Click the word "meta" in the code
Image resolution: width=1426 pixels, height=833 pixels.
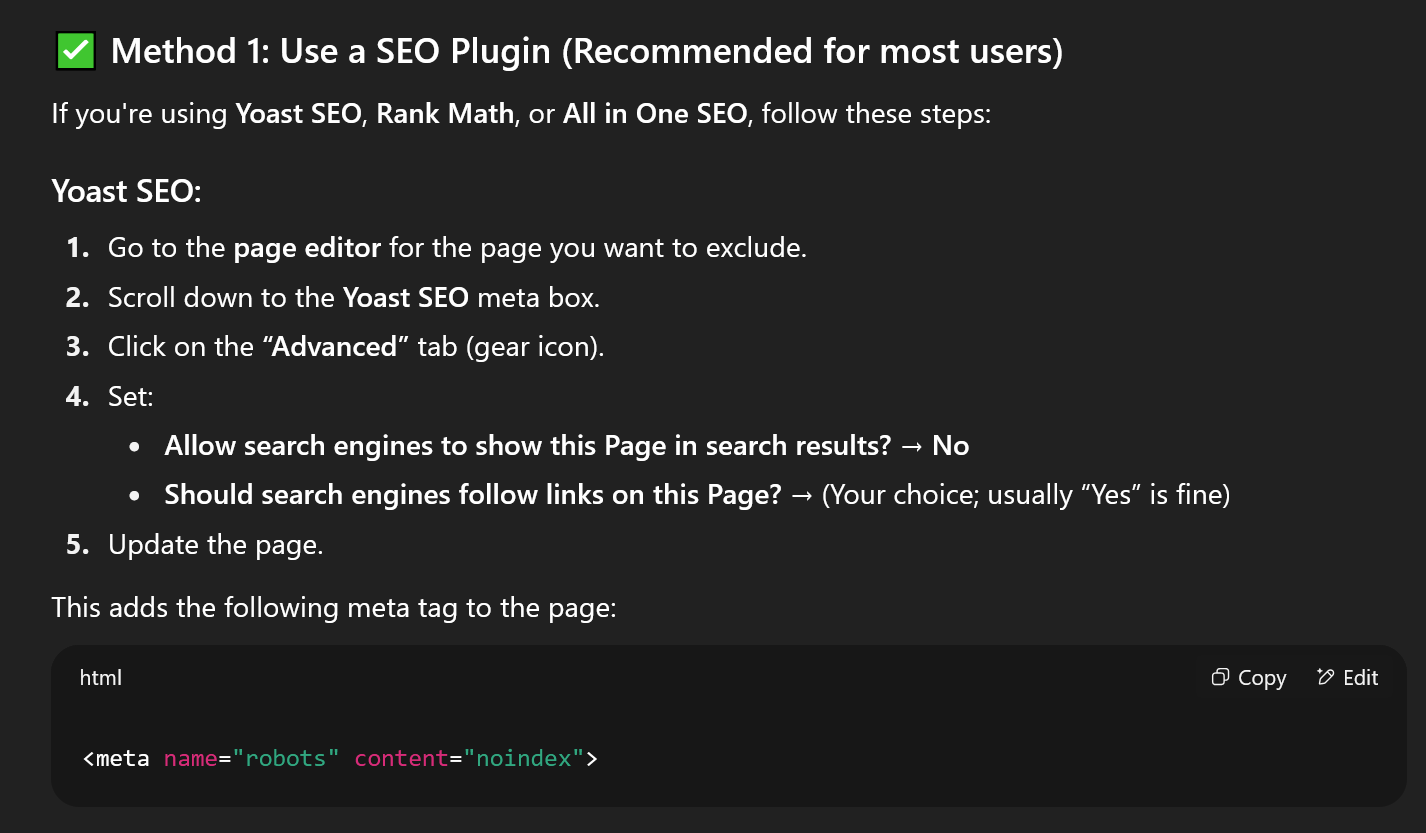point(123,758)
